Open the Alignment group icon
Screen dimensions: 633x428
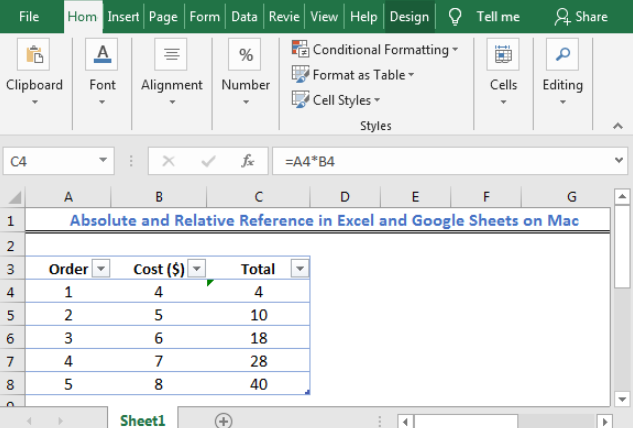[x=171, y=56]
